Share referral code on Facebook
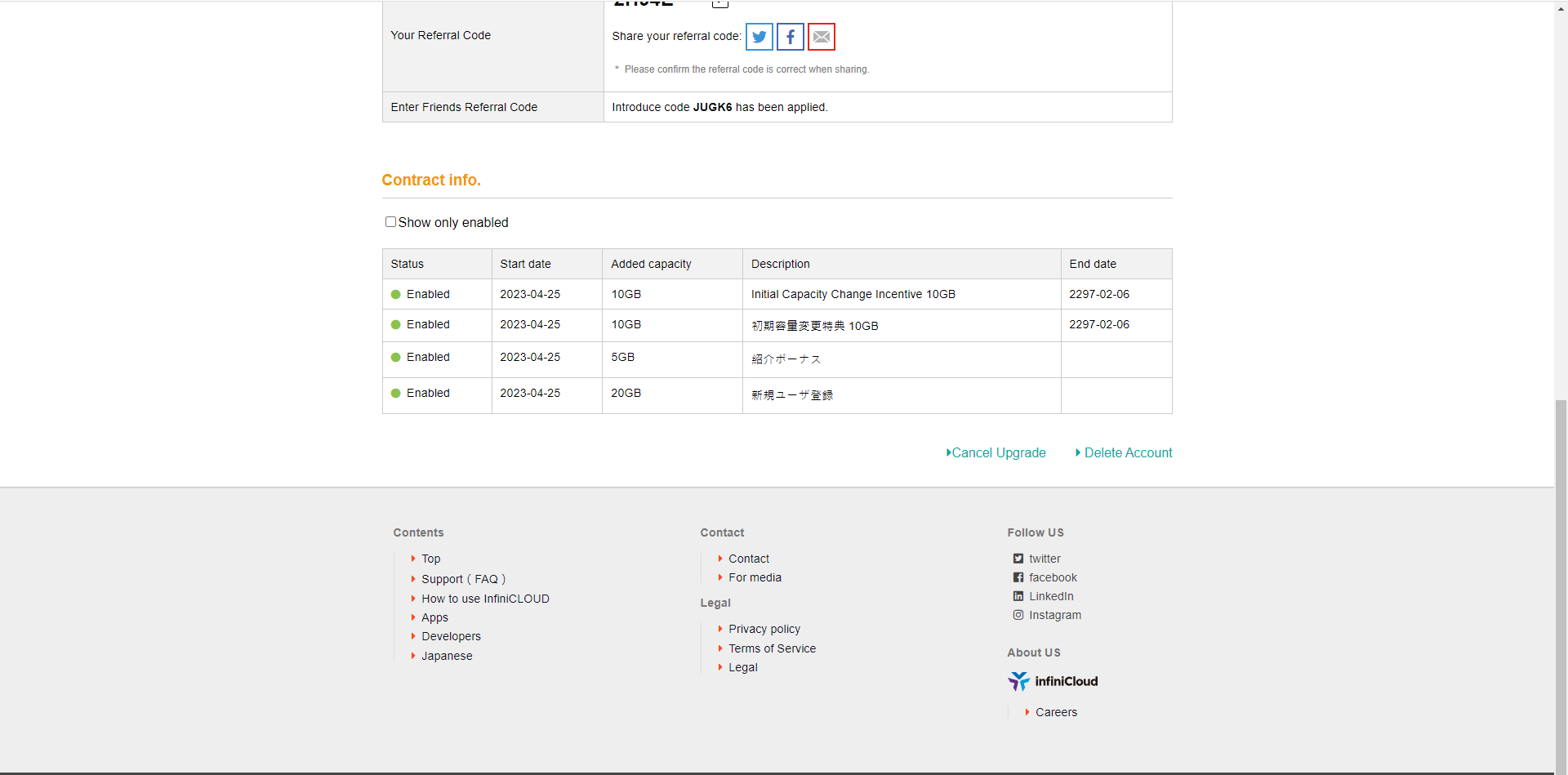 (x=790, y=36)
